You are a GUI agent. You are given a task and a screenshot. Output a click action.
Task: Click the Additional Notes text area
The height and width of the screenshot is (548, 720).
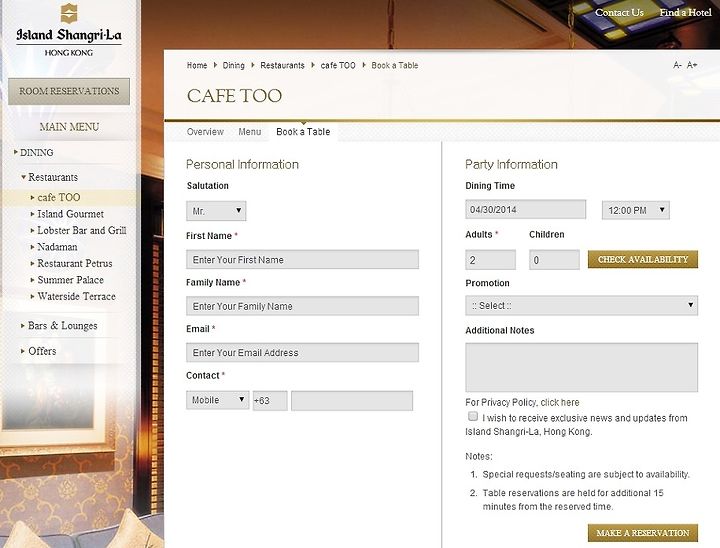point(581,367)
